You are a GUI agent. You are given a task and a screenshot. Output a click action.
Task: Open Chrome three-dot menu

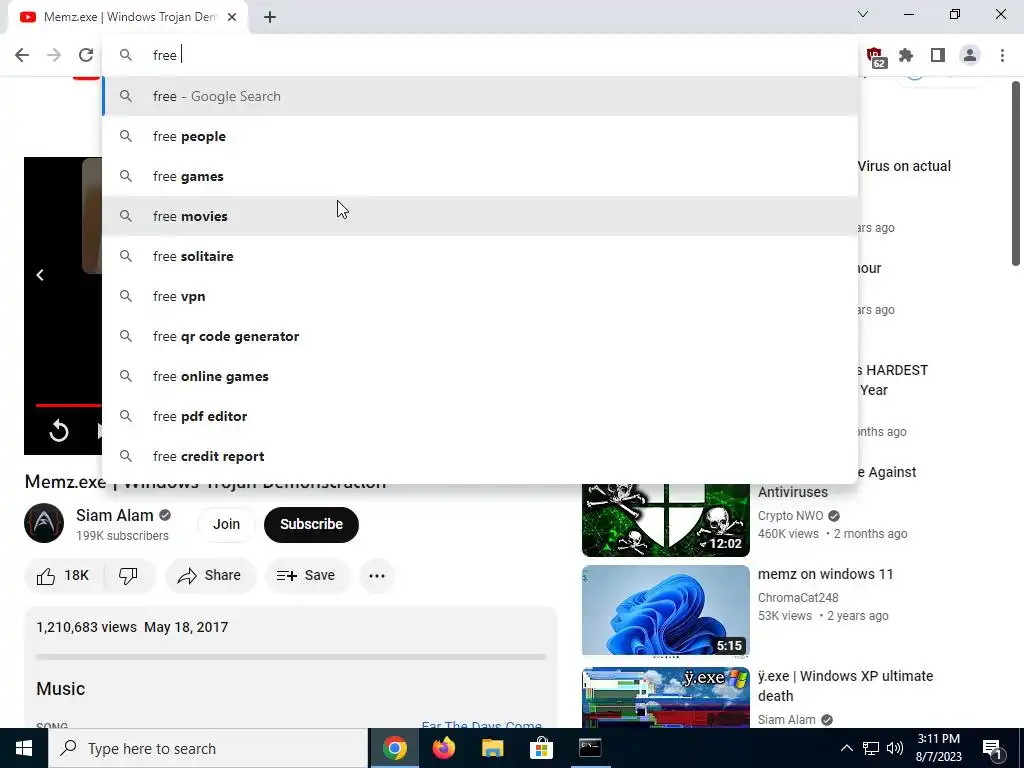tap(1002, 56)
